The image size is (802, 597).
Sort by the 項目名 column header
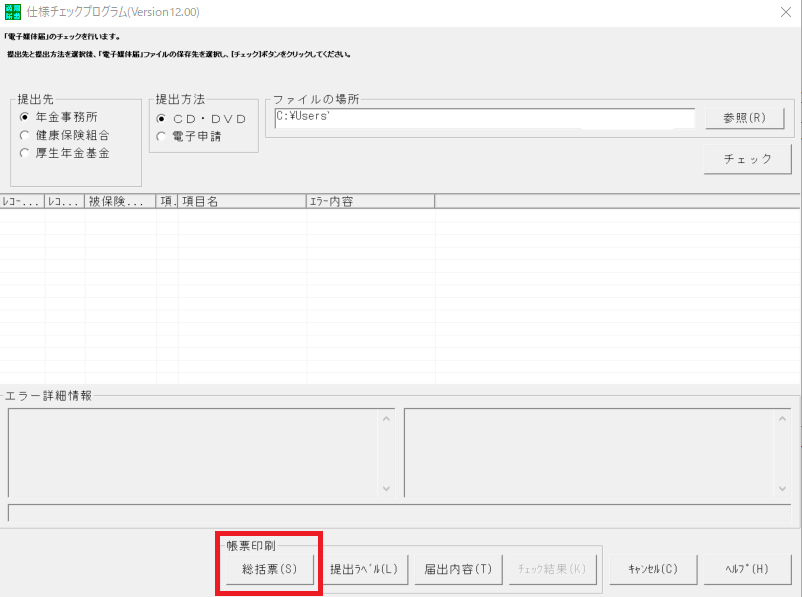(241, 201)
